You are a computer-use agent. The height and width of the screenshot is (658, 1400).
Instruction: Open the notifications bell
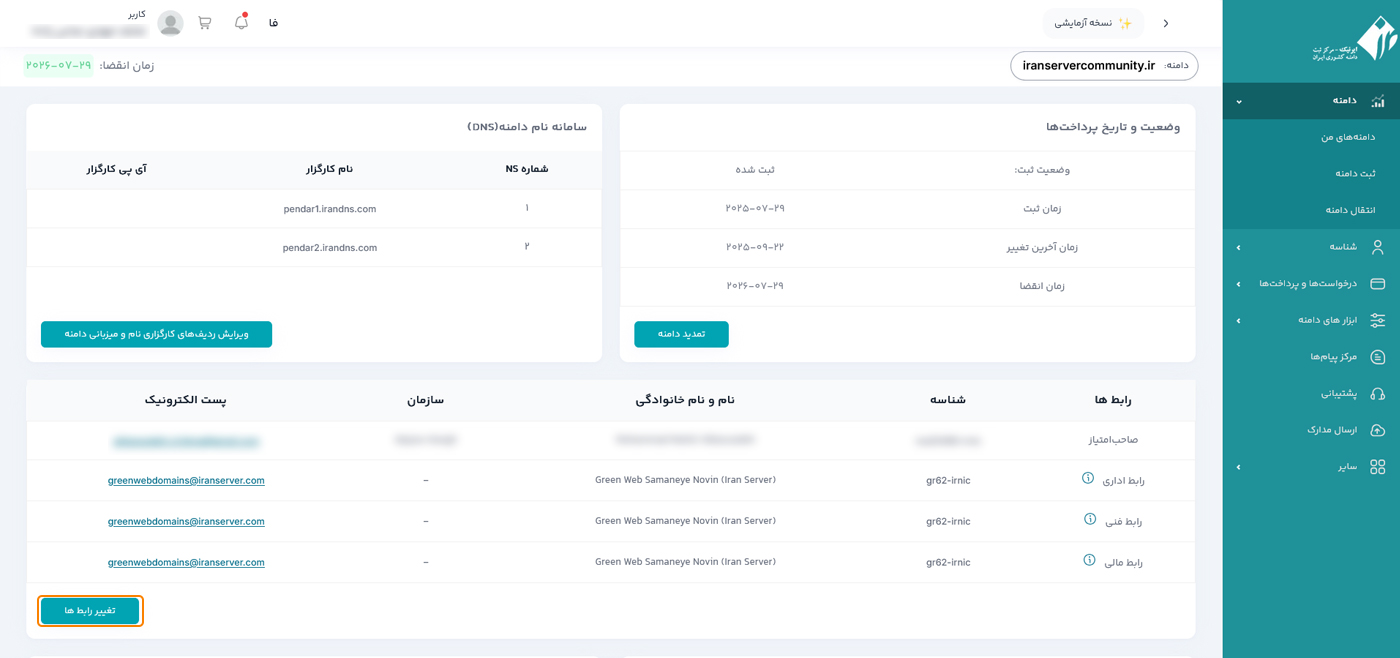tap(241, 22)
